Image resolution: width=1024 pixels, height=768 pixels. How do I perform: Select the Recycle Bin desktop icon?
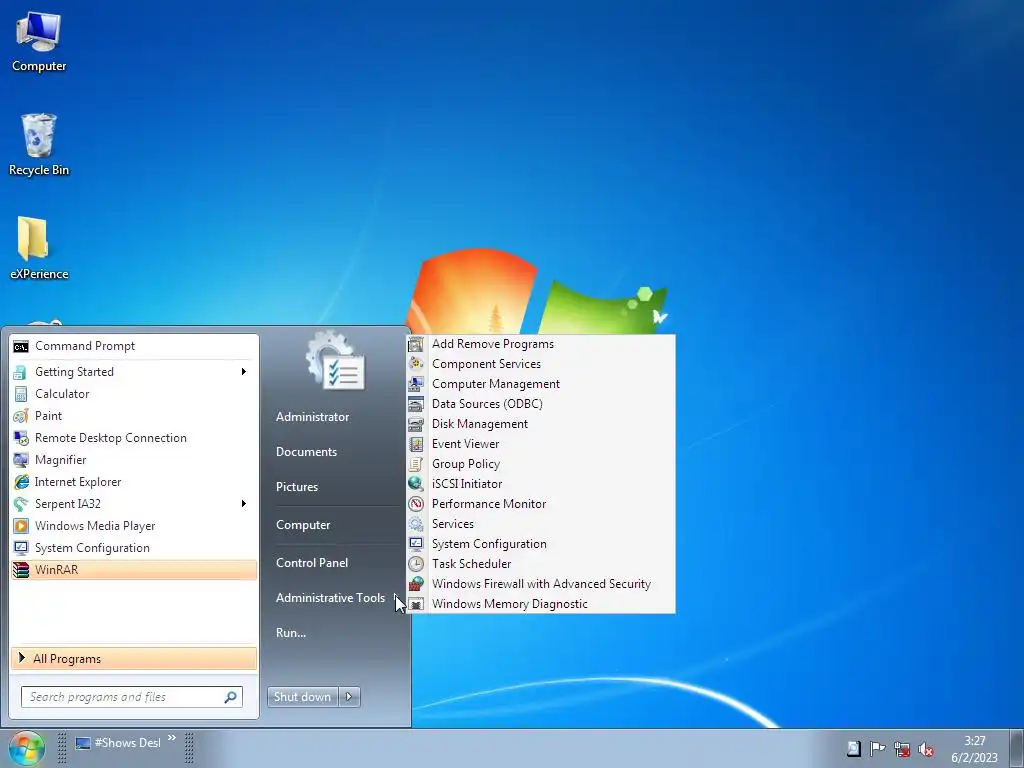click(x=39, y=144)
